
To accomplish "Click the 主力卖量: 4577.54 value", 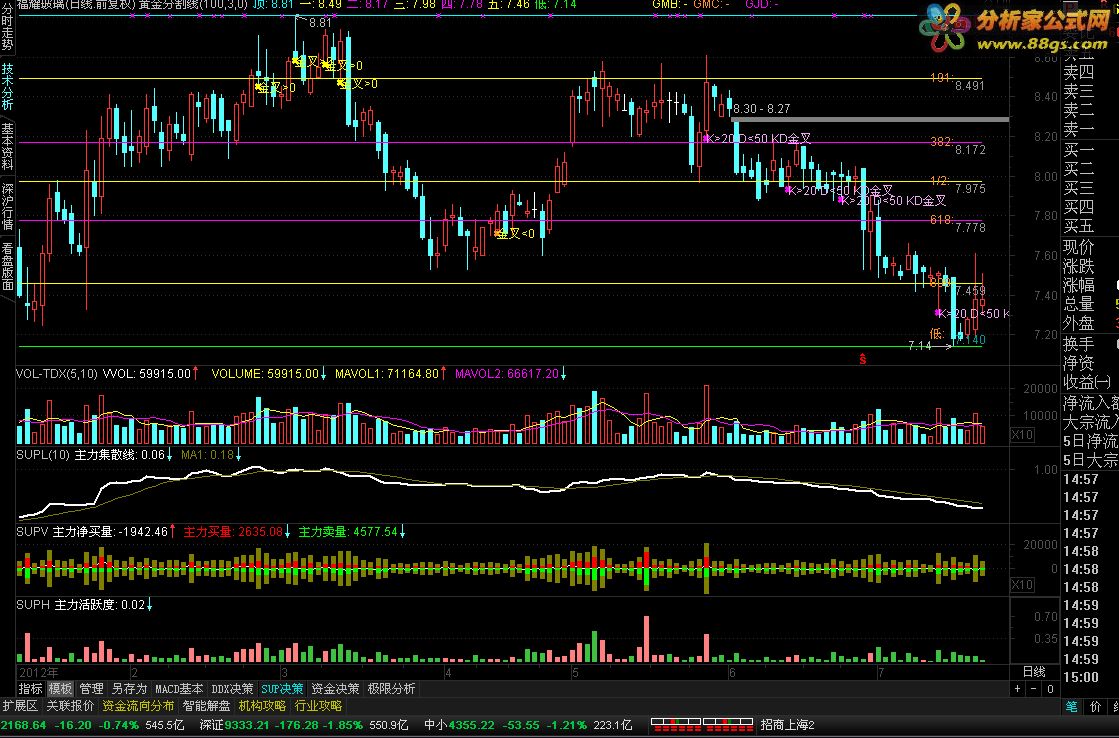I will (x=348, y=532).
